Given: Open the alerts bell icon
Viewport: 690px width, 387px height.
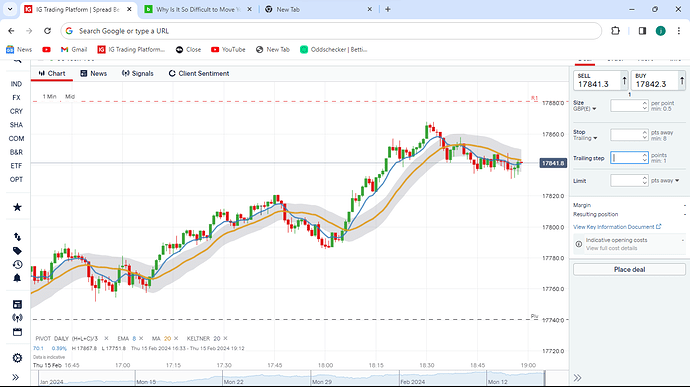Looking at the screenshot, I should (x=17, y=278).
